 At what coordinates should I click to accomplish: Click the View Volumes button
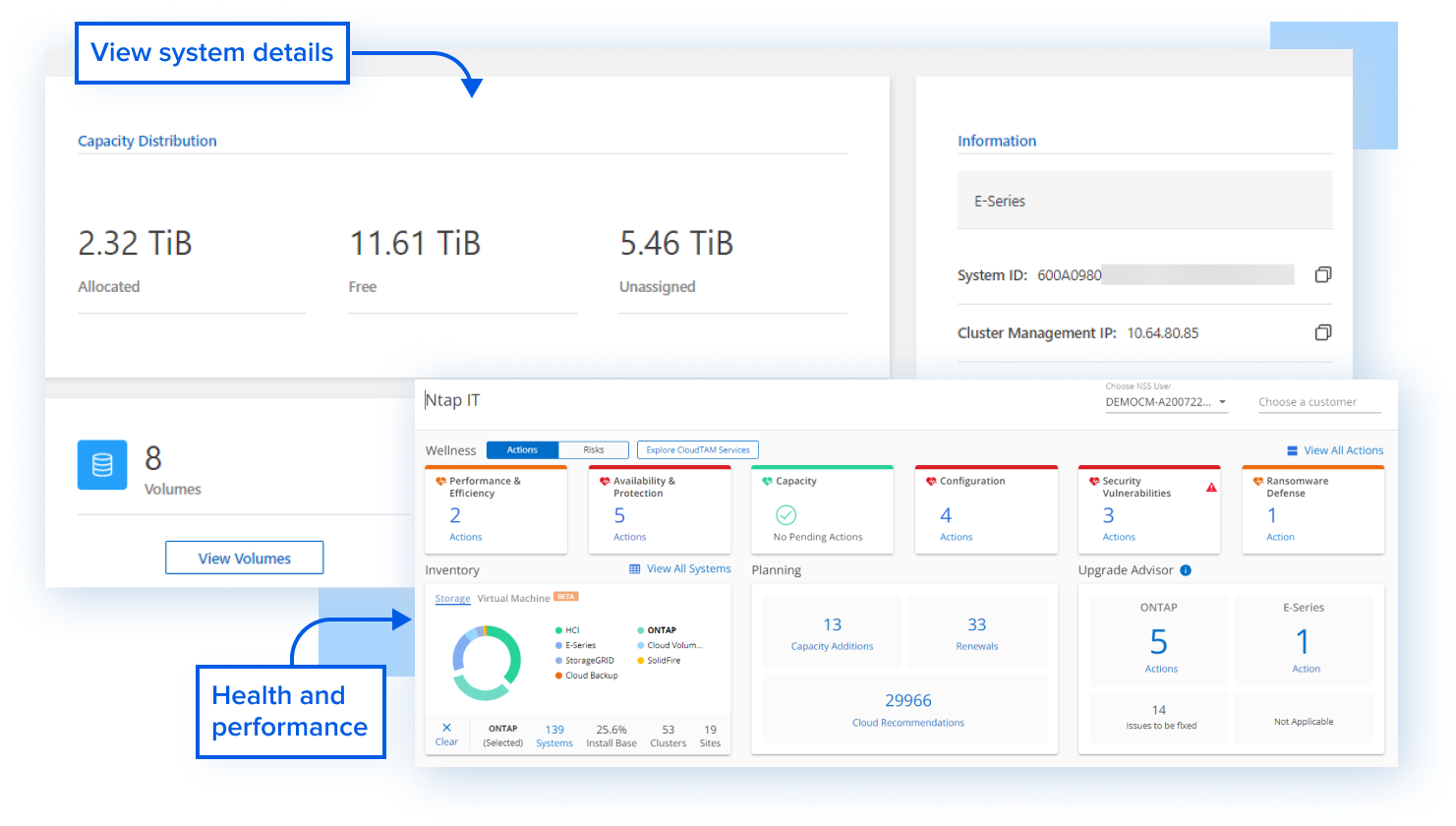[244, 558]
